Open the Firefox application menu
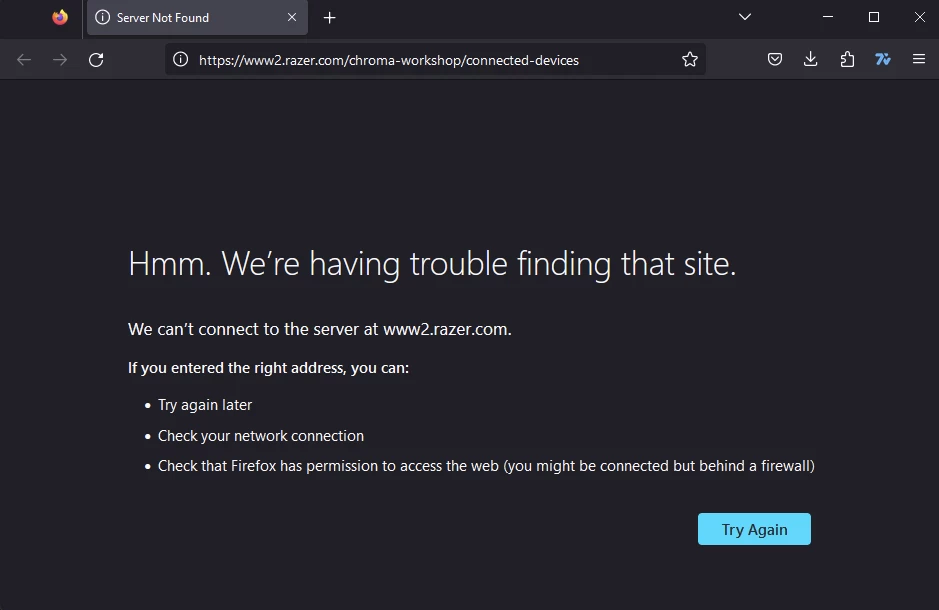939x610 pixels. point(919,59)
